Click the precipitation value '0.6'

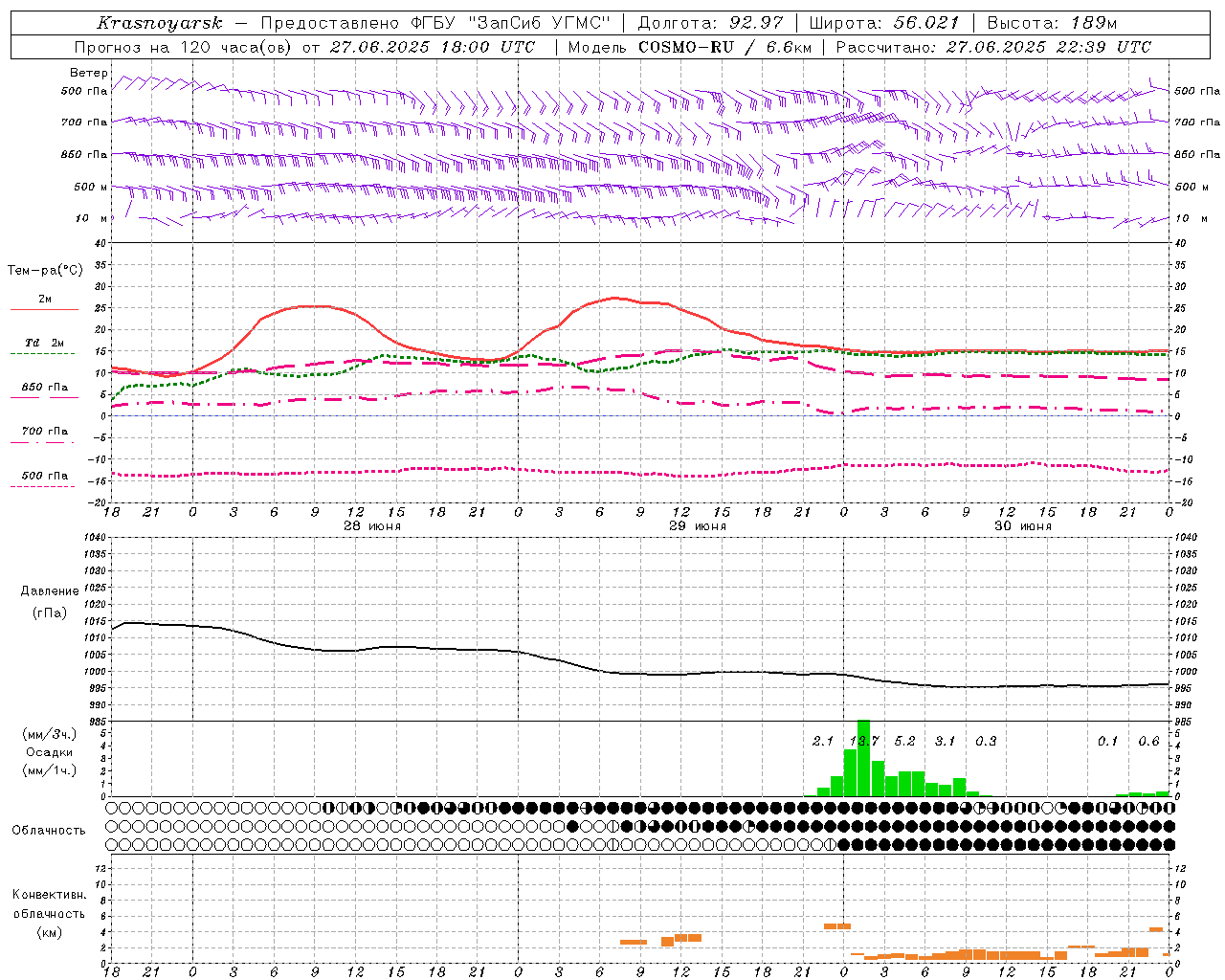[1148, 742]
